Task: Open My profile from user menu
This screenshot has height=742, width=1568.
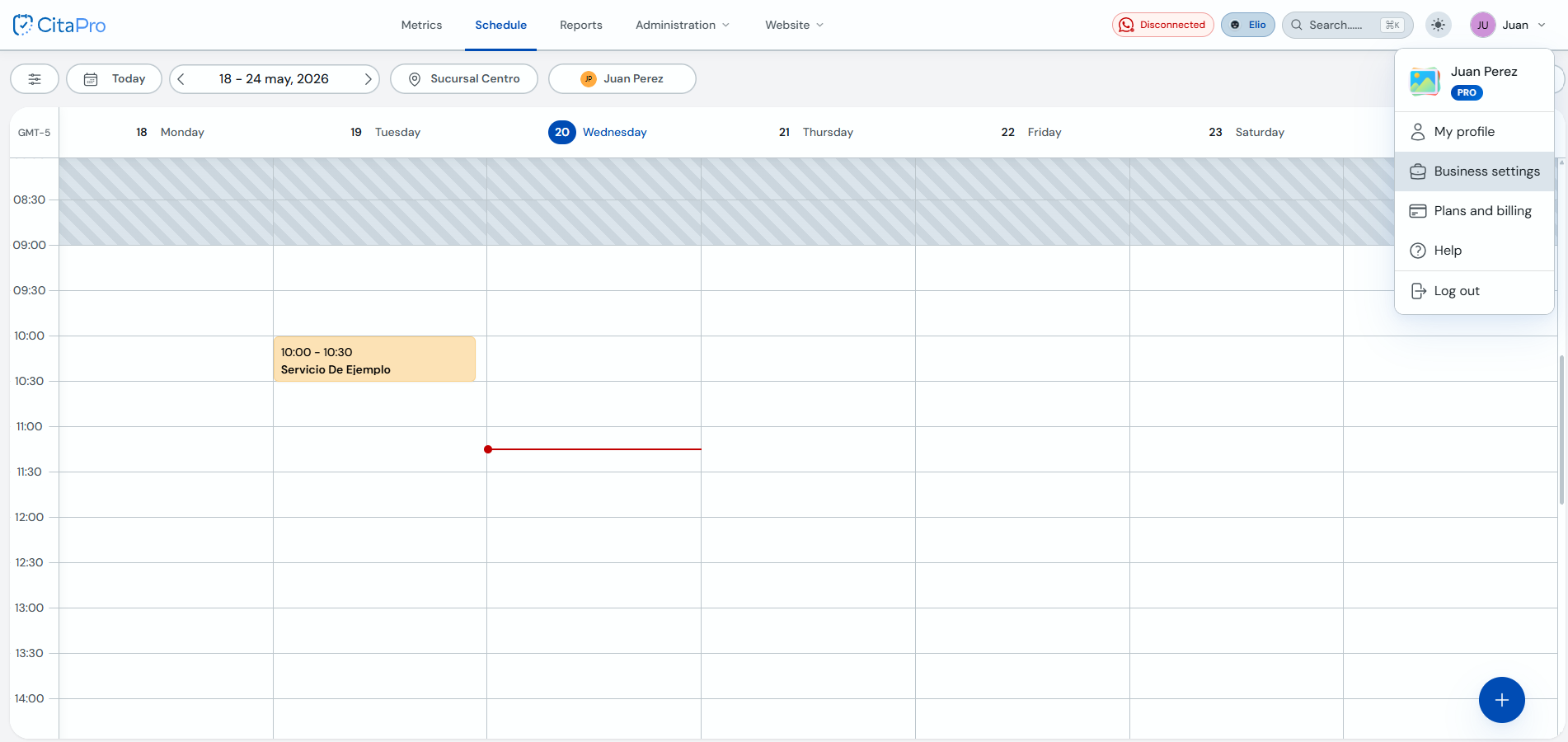Action: point(1474,132)
